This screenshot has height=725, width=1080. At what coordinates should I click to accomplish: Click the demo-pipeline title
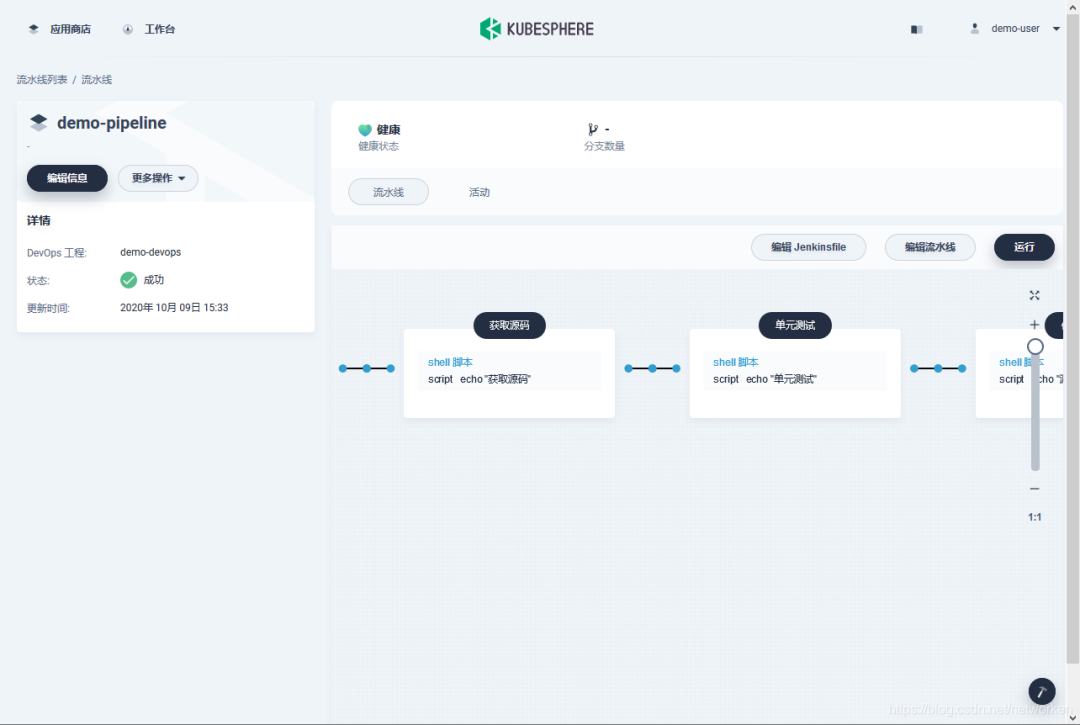click(112, 123)
